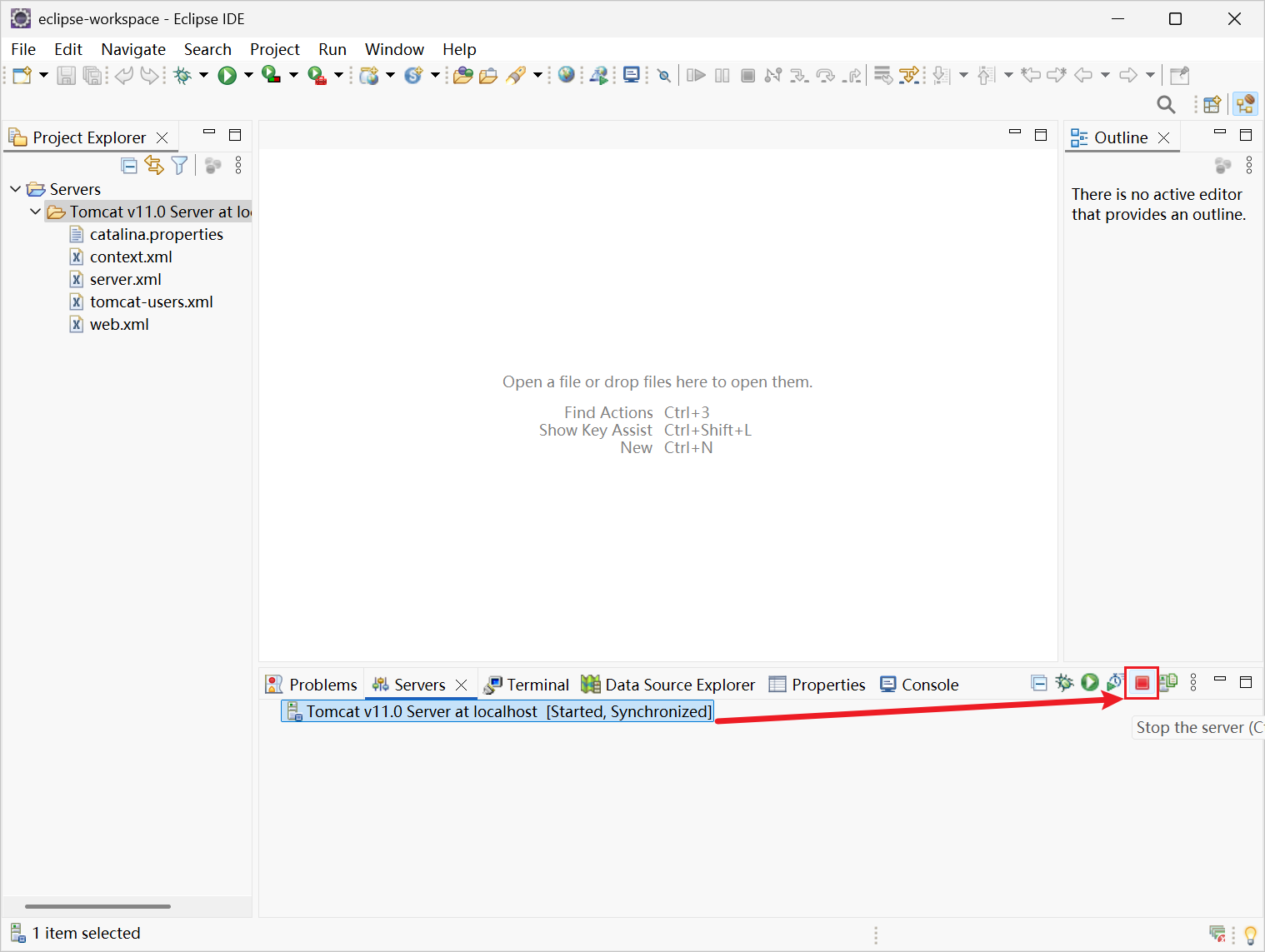Open the File menu

[x=23, y=49]
